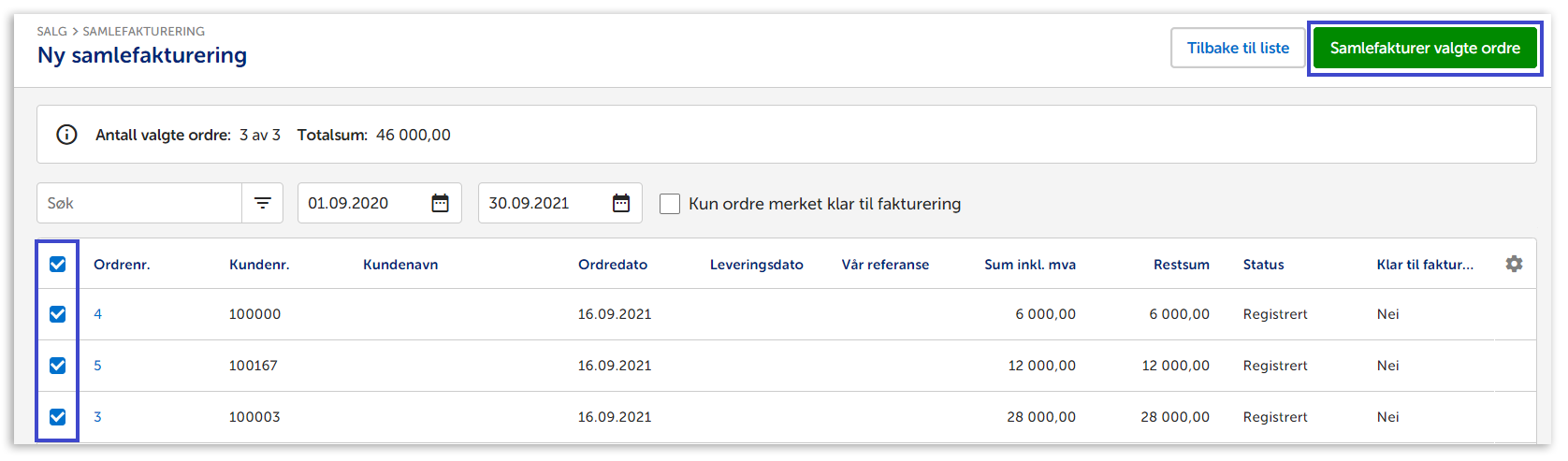This screenshot has width=1568, height=461.
Task: Uncheck the checkbox for order 3
Action: coord(58,417)
